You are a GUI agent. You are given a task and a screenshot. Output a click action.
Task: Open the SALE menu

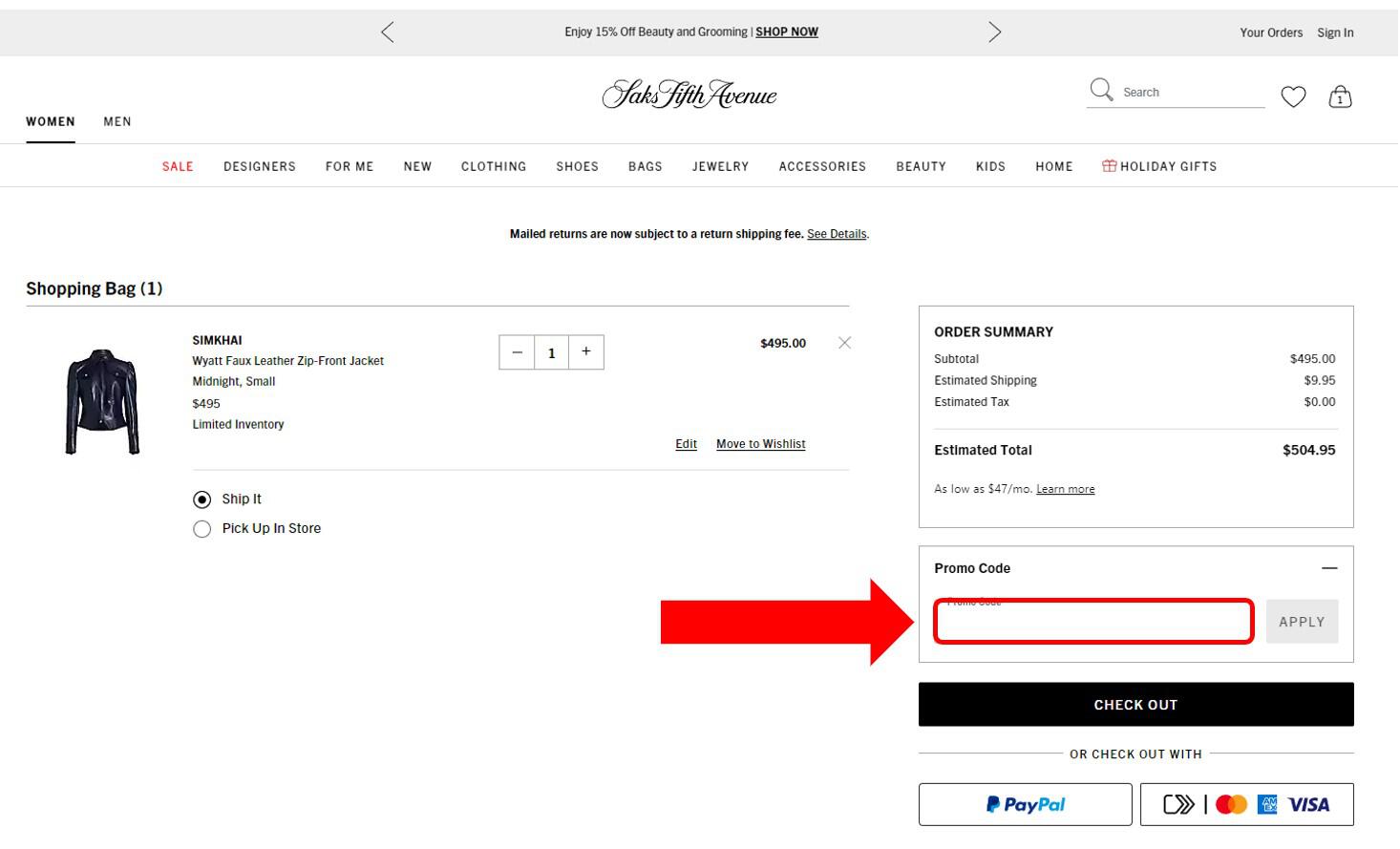(x=178, y=166)
